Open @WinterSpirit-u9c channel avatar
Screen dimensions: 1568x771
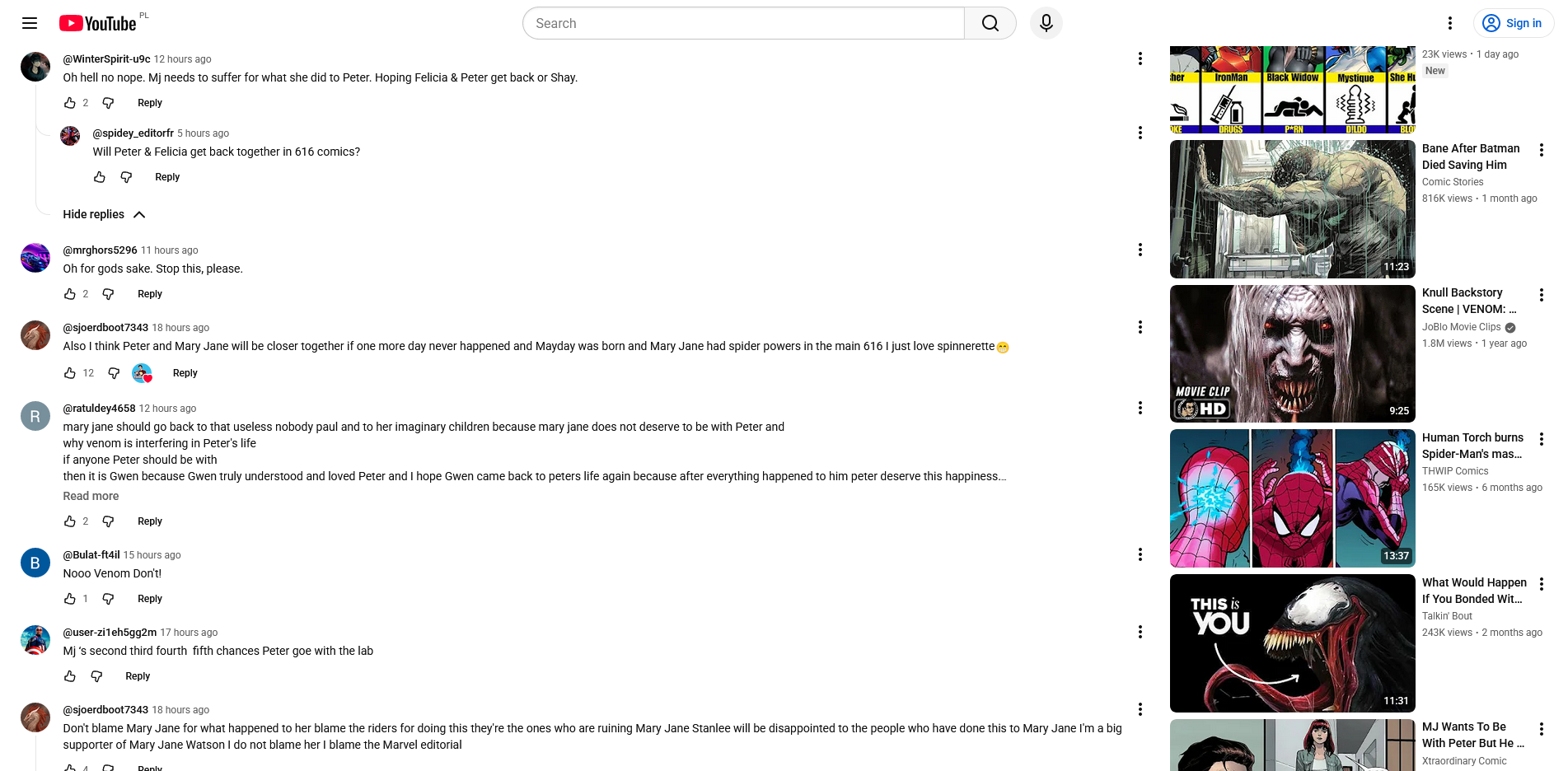pyautogui.click(x=35, y=67)
